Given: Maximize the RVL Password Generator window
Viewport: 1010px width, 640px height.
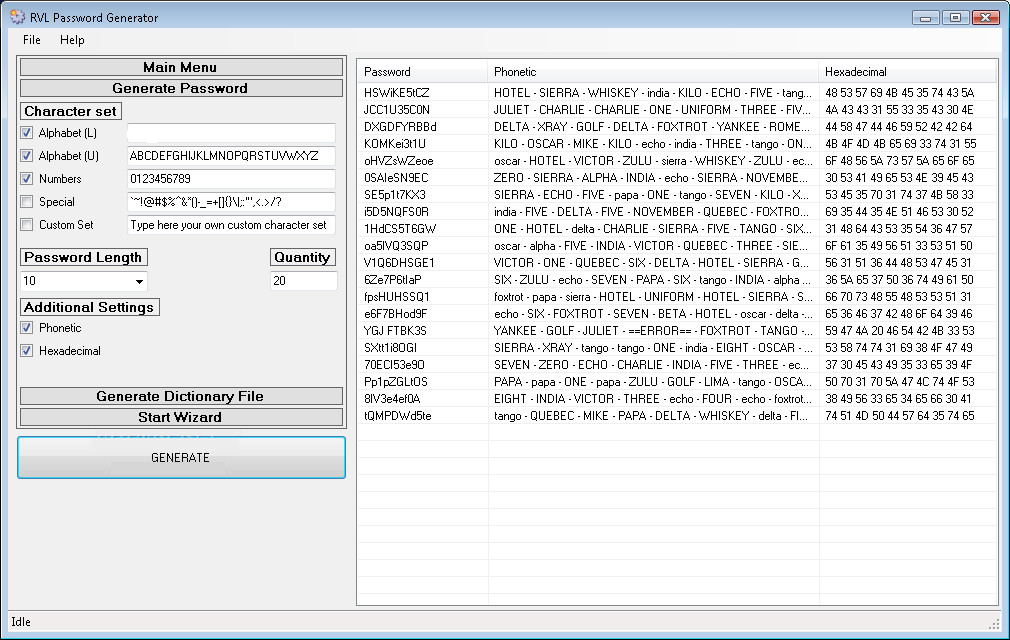Looking at the screenshot, I should pyautogui.click(x=955, y=18).
